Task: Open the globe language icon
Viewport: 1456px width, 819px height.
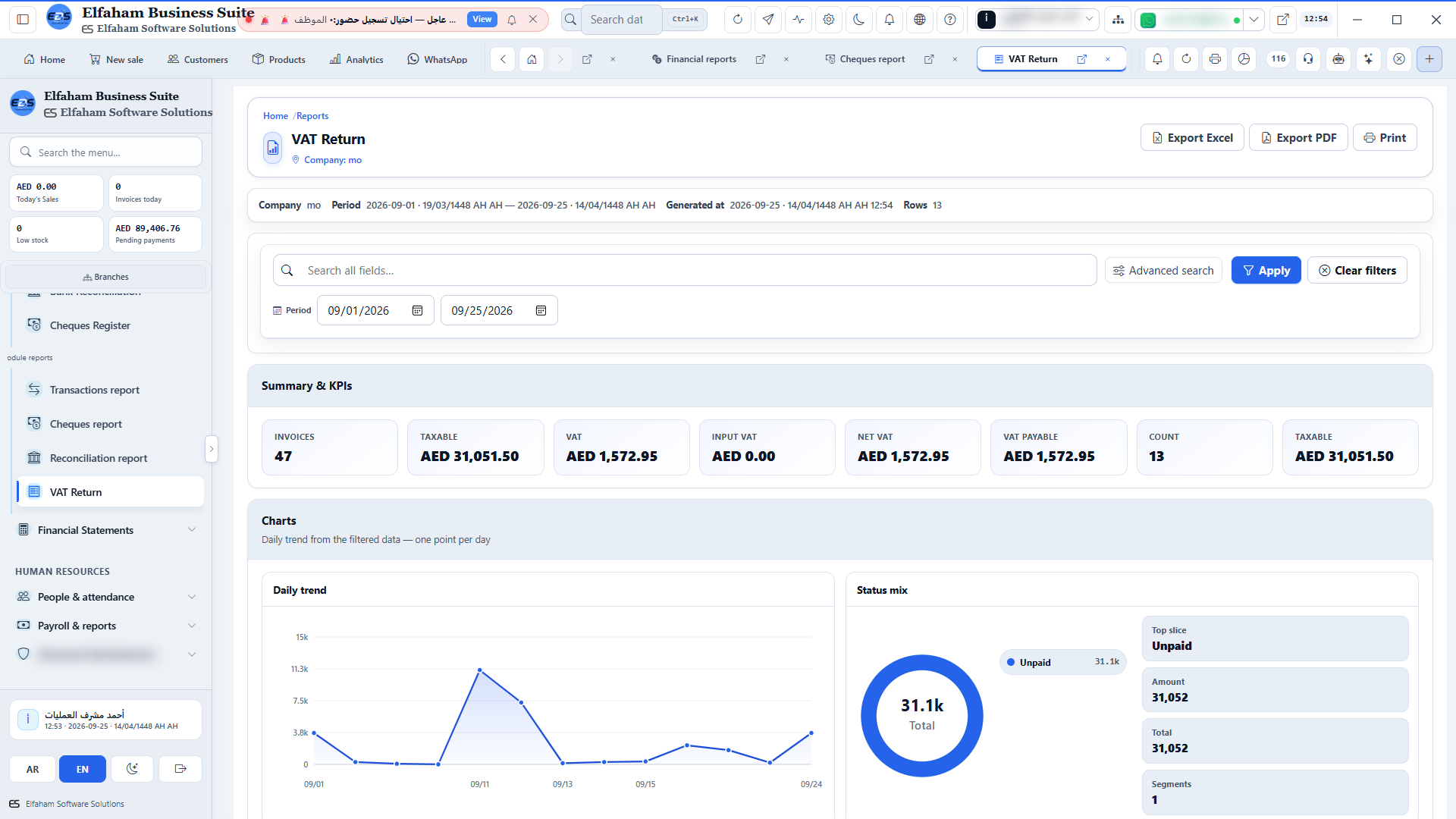Action: pos(920,20)
